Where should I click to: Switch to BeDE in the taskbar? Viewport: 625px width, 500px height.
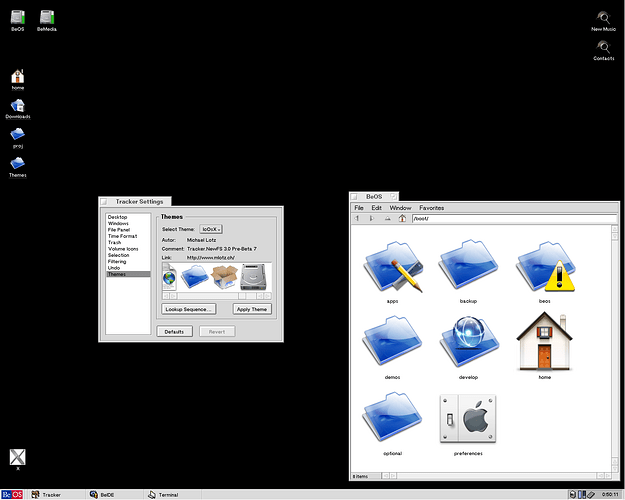(x=115, y=494)
